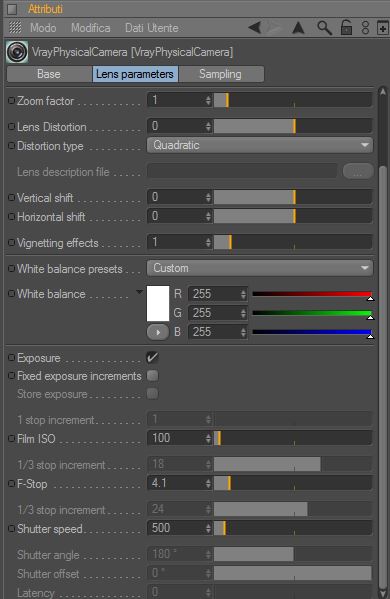This screenshot has width=390, height=599.
Task: Click the Lens Distortion stepper arrows
Action: [x=208, y=126]
